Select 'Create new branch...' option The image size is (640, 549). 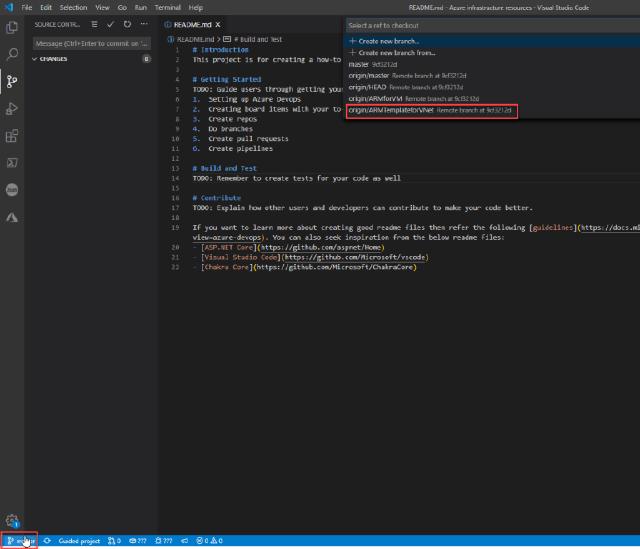[385, 41]
